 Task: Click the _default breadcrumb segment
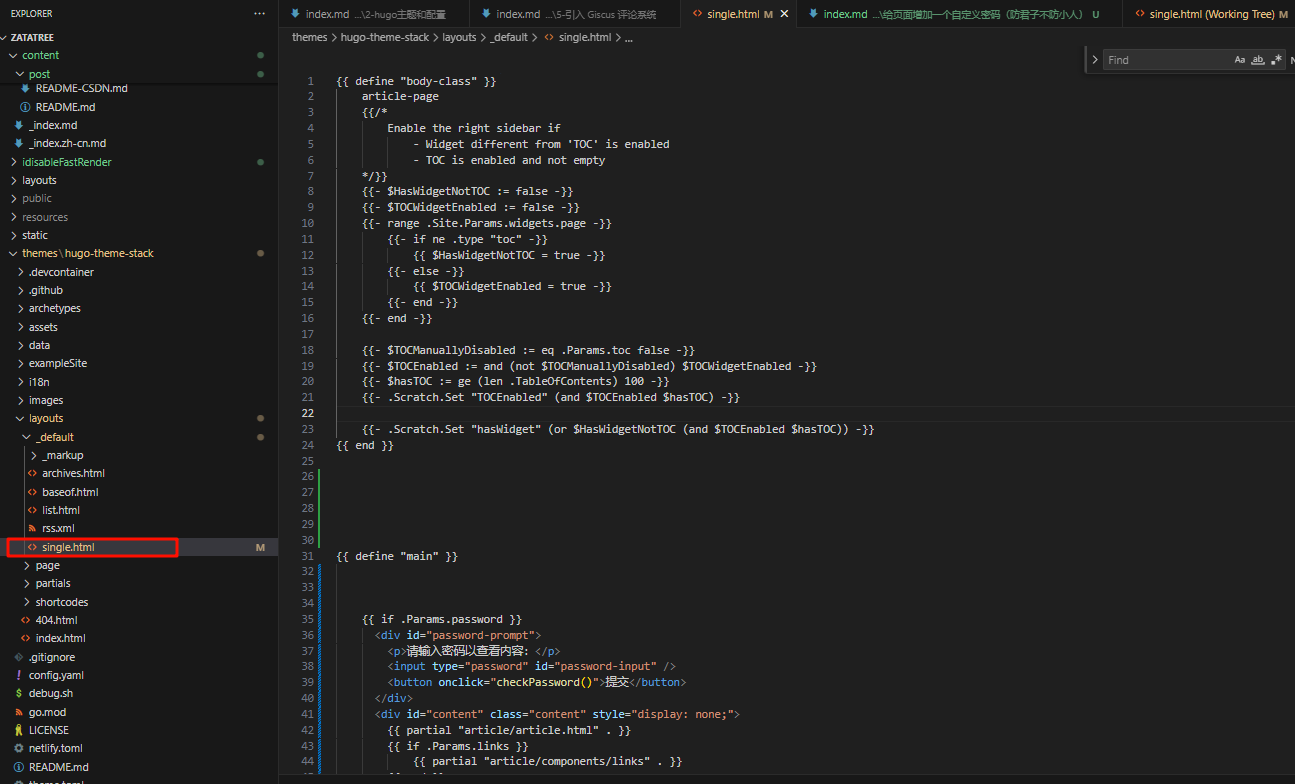[509, 37]
